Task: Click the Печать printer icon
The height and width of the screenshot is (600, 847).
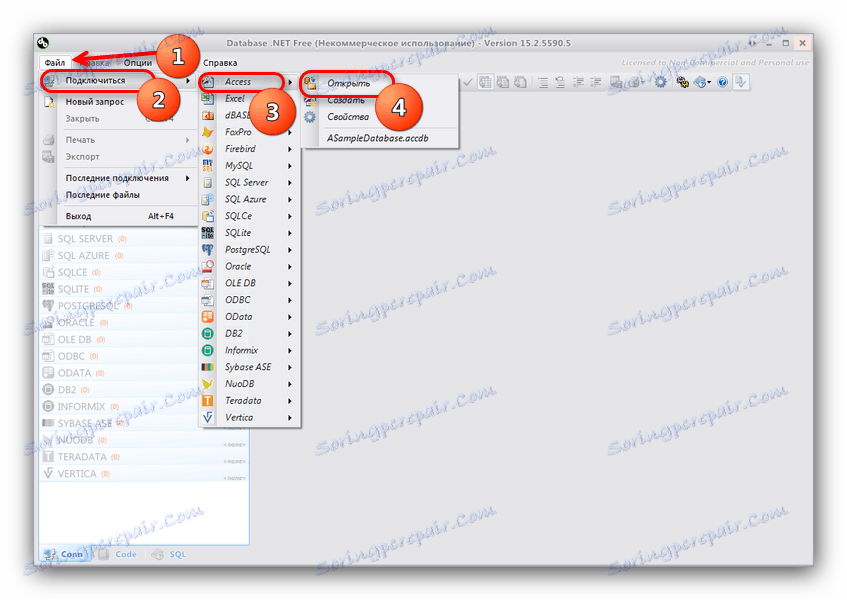Action: pos(49,140)
